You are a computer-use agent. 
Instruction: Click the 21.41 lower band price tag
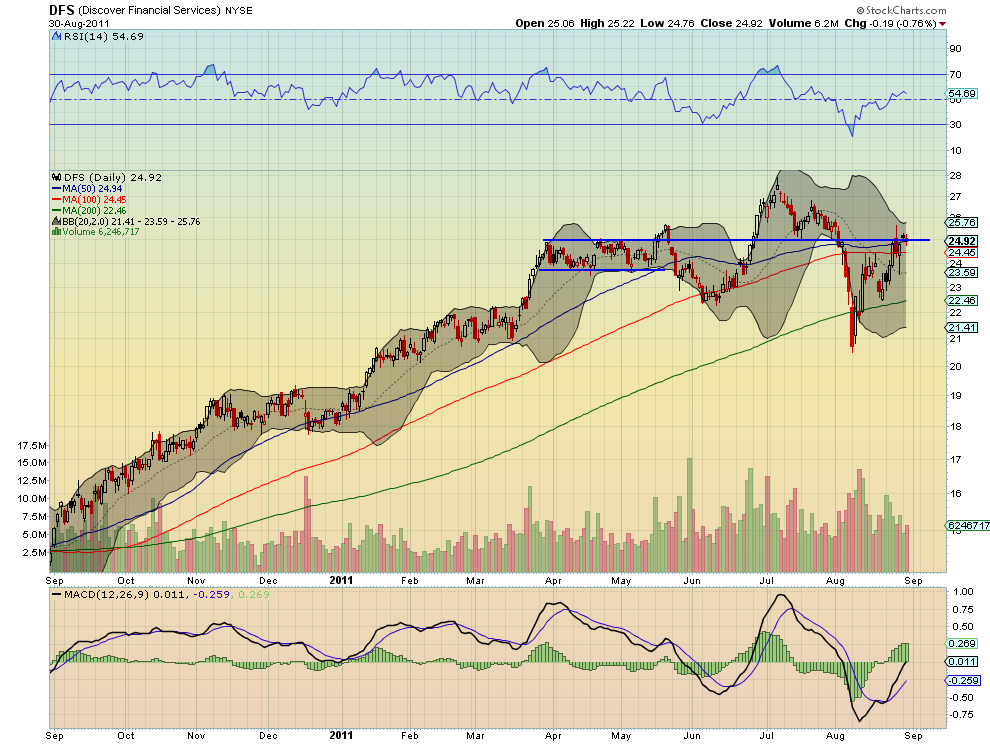coord(962,327)
